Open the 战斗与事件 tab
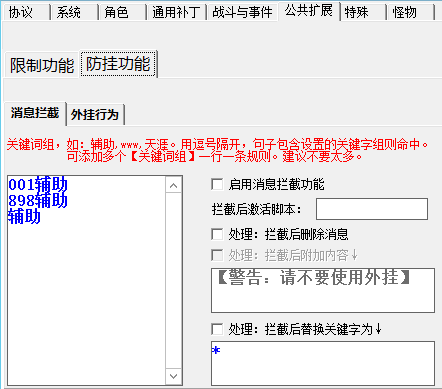This screenshot has height=389, width=442. point(242,12)
